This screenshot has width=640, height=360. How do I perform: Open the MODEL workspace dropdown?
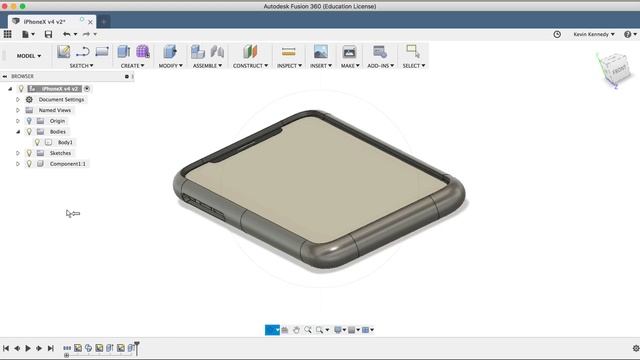click(29, 56)
